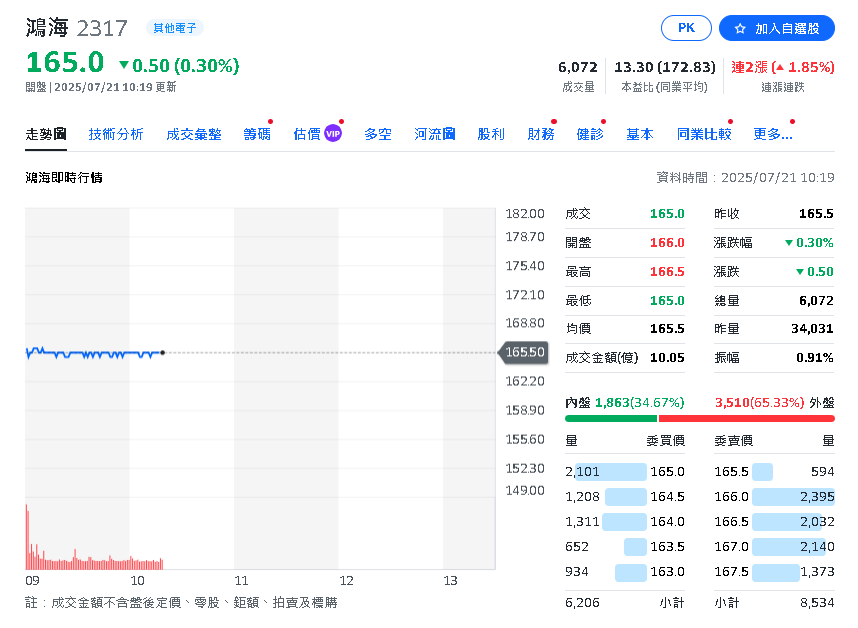Switch to the 成交彙整 tab
Image resolution: width=858 pixels, height=628 pixels.
pyautogui.click(x=194, y=134)
